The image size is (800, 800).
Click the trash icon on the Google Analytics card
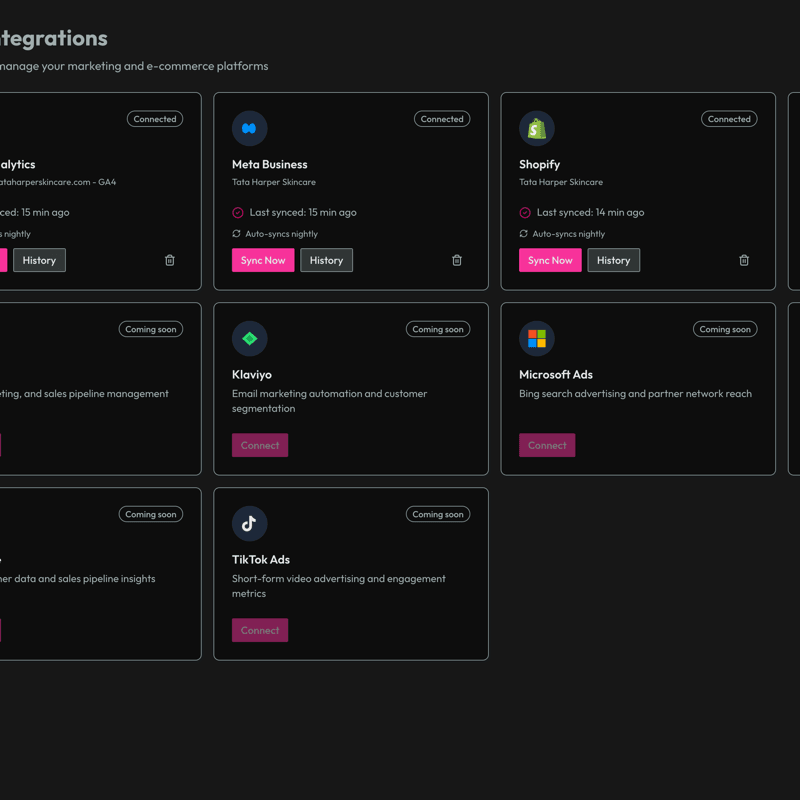[170, 260]
